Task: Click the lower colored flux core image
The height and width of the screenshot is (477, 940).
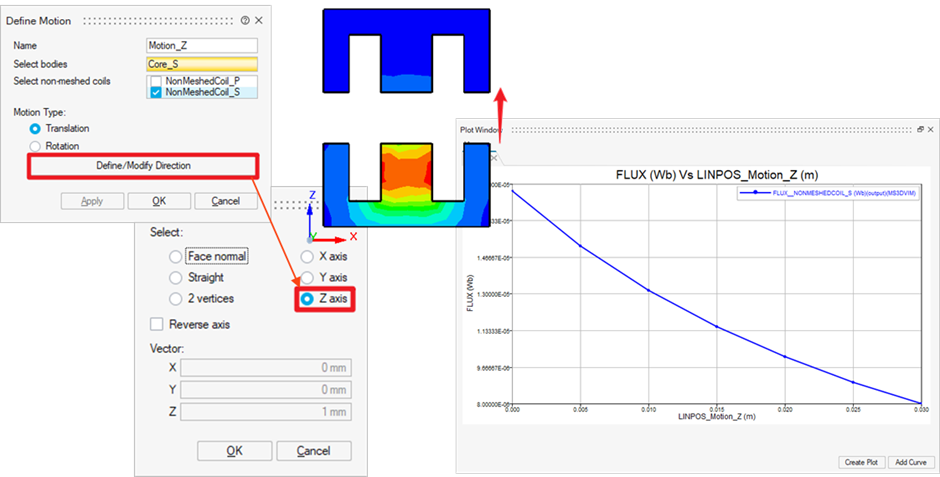Action: tap(406, 185)
